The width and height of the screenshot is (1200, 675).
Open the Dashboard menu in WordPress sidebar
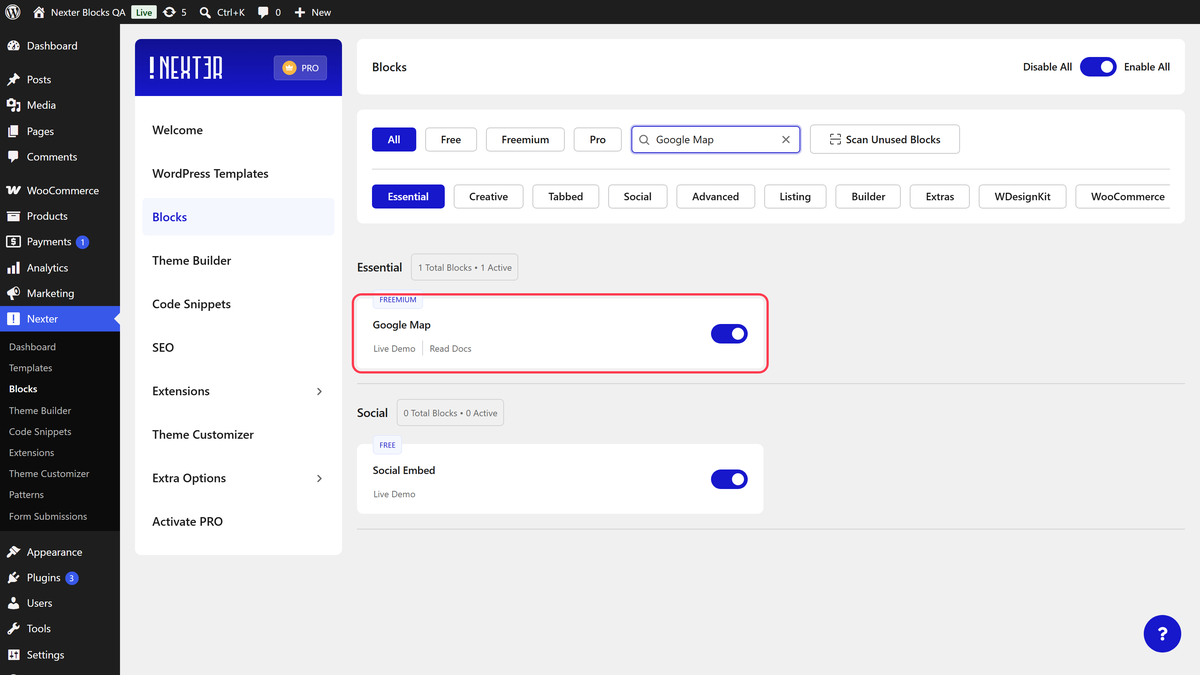pyautogui.click(x=60, y=46)
